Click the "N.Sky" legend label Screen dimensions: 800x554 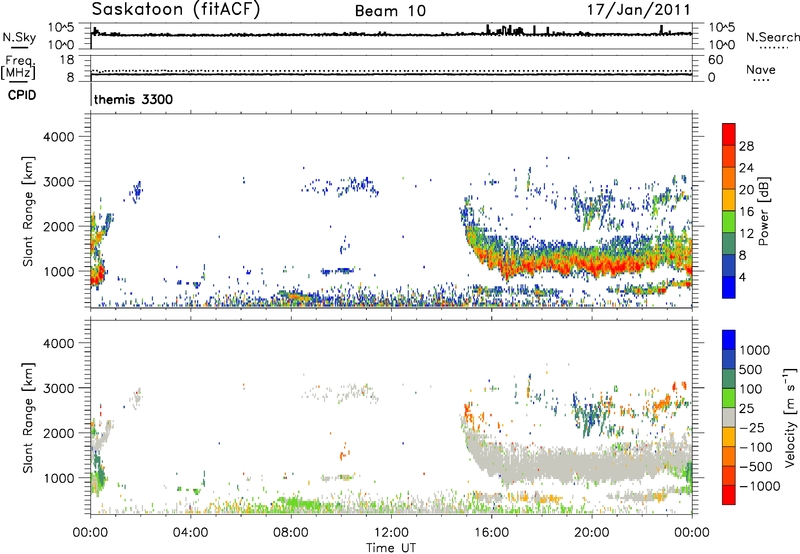19,37
